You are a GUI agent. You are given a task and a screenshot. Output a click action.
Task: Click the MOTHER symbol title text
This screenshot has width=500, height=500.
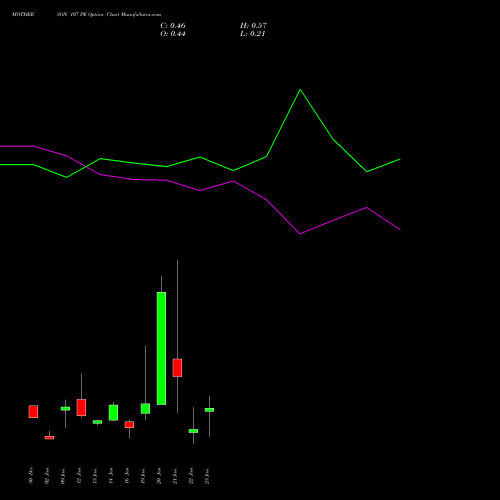pyautogui.click(x=23, y=15)
